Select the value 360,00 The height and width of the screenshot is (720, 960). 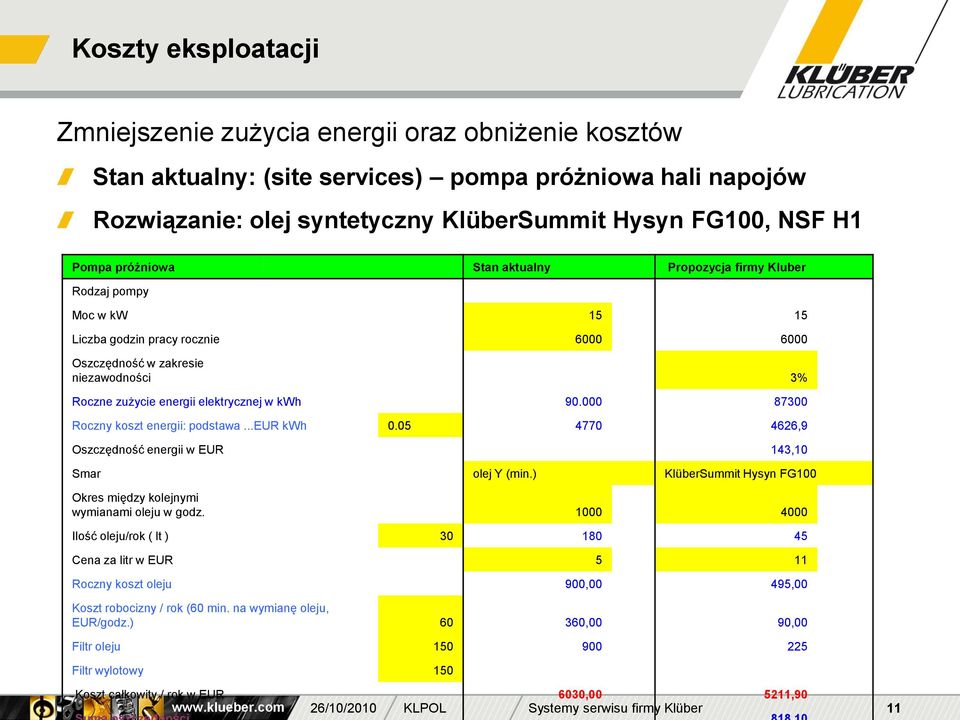pos(583,622)
